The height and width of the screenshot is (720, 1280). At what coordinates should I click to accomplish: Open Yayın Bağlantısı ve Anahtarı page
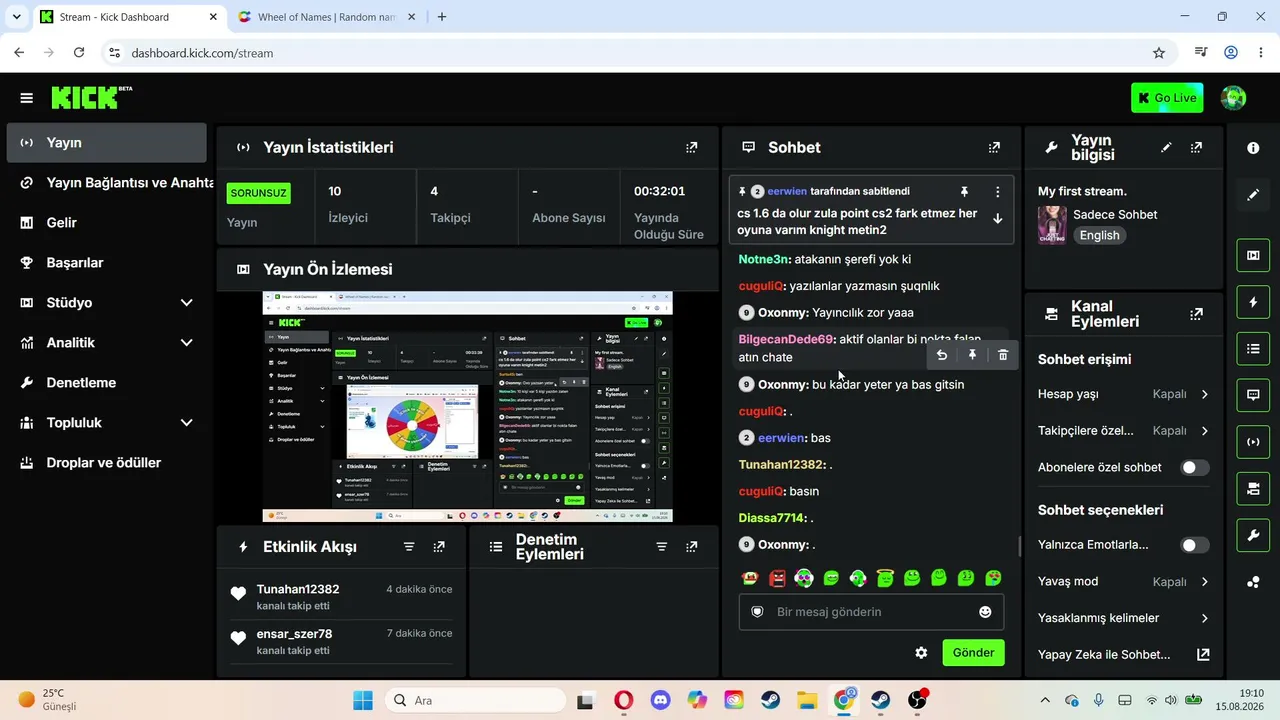(106, 182)
